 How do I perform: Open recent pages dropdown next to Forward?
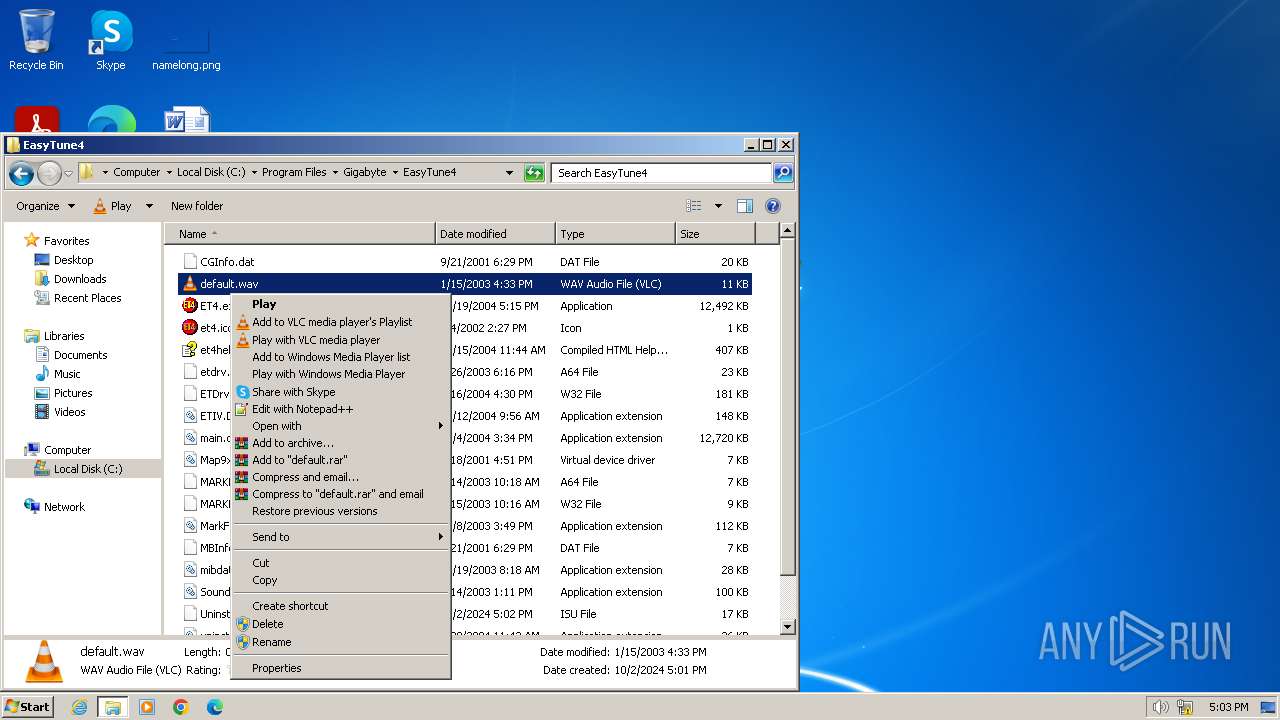pos(68,173)
